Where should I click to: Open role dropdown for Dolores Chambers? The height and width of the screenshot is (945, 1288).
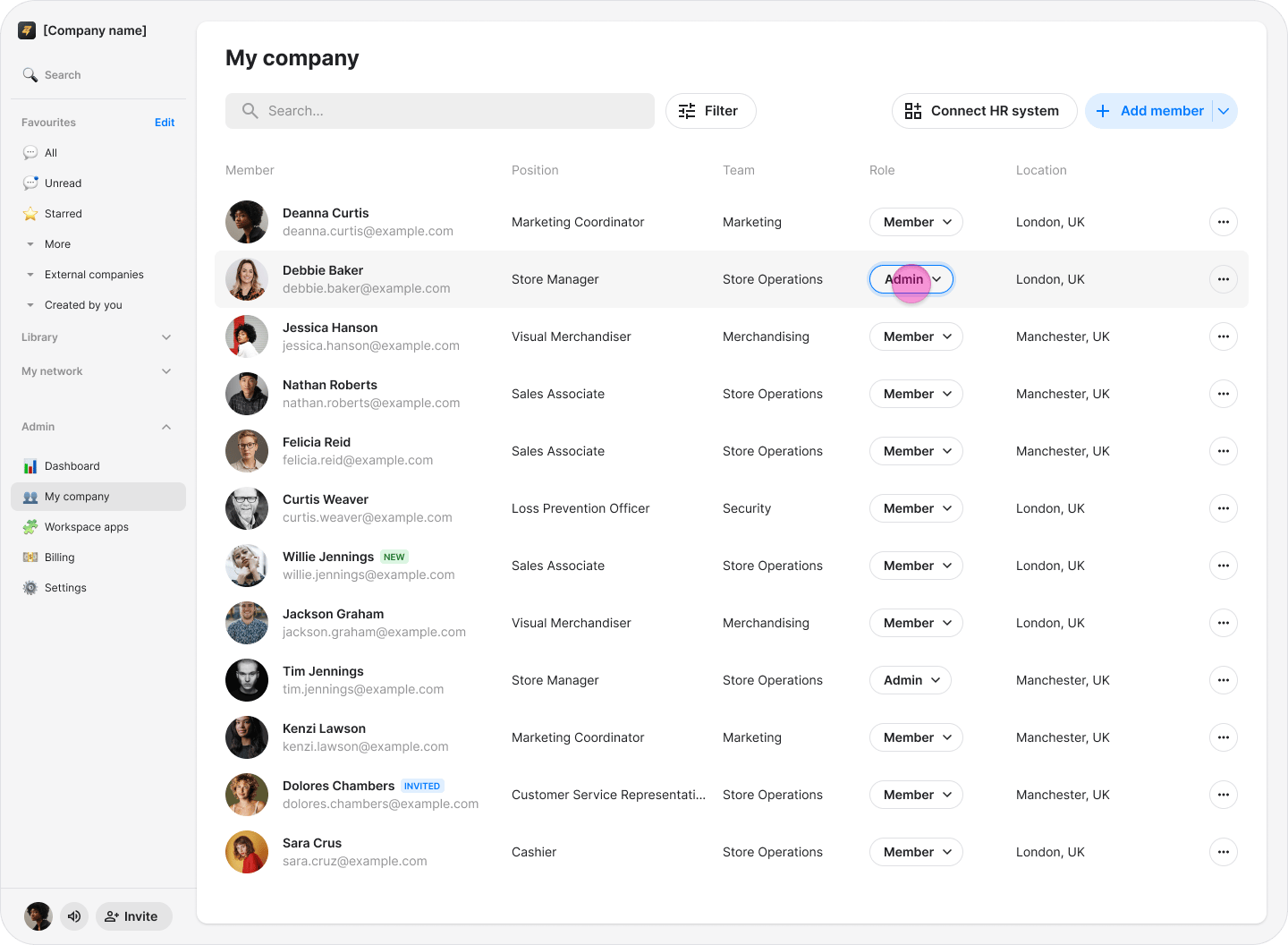click(916, 795)
